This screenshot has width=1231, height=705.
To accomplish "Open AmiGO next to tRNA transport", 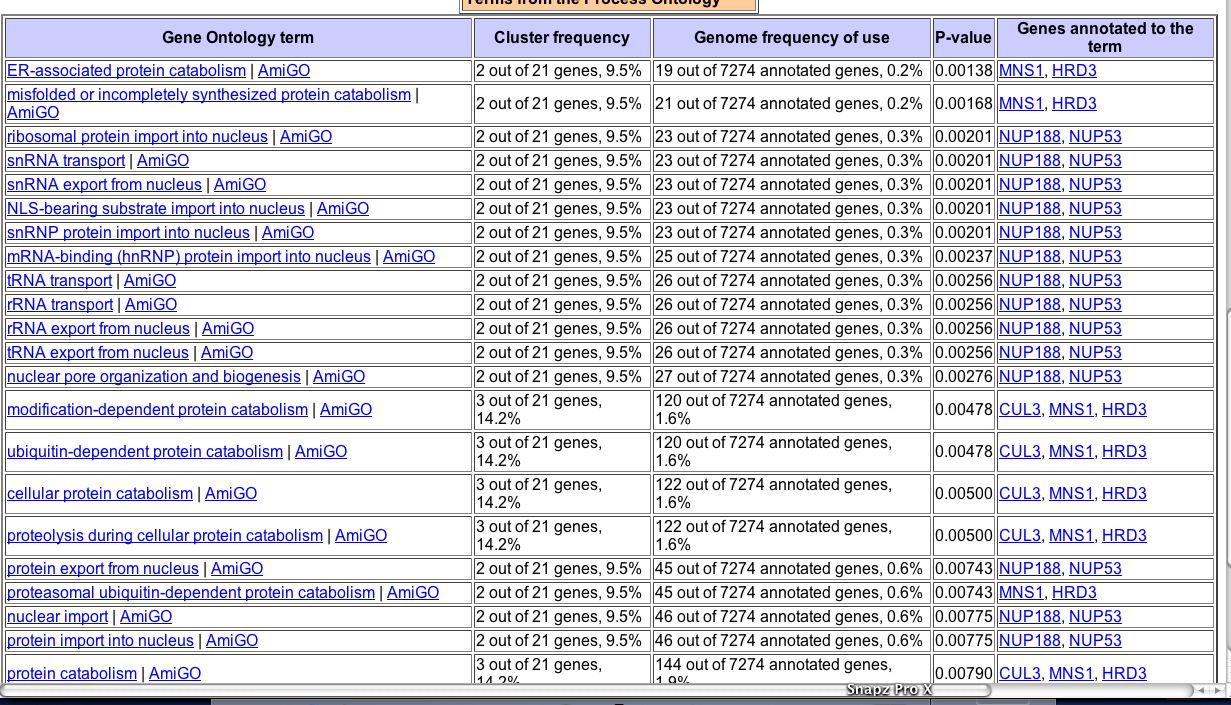I will point(150,281).
